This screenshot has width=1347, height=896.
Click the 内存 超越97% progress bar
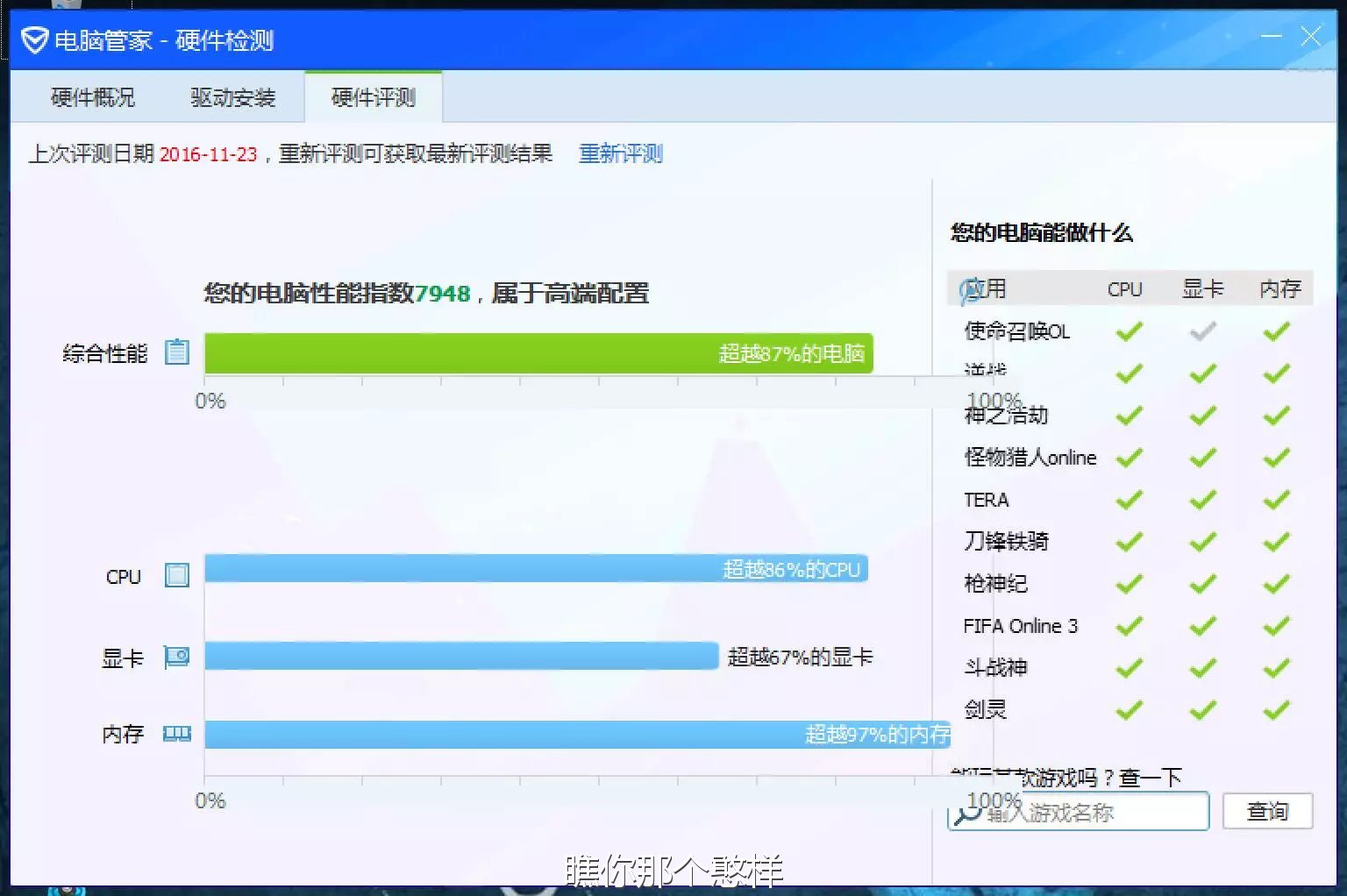[578, 734]
